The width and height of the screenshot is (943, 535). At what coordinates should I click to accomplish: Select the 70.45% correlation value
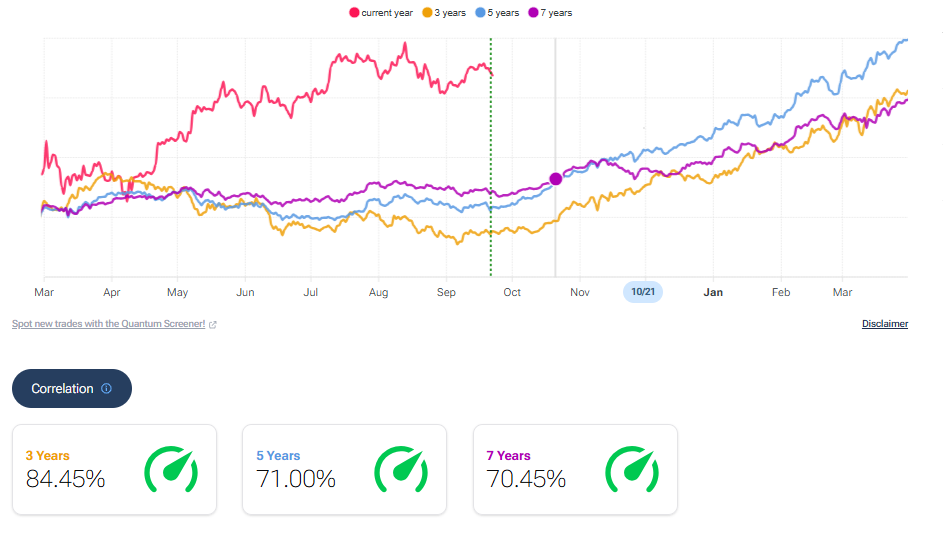(526, 479)
